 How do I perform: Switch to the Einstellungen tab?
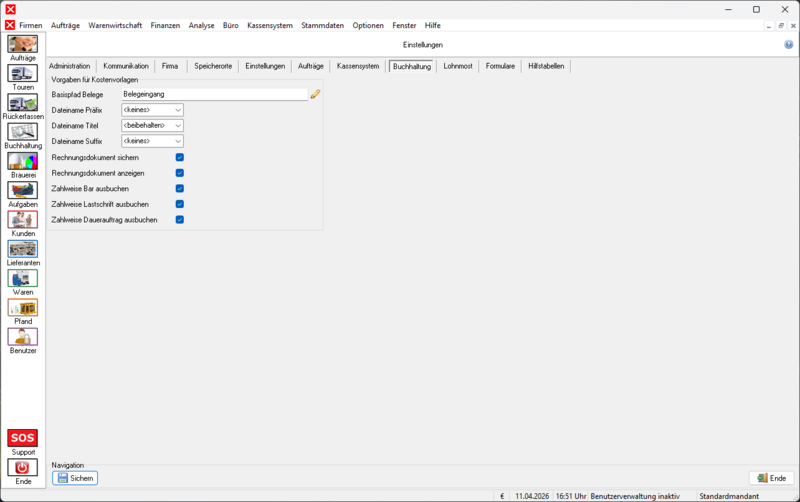pyautogui.click(x=265, y=66)
